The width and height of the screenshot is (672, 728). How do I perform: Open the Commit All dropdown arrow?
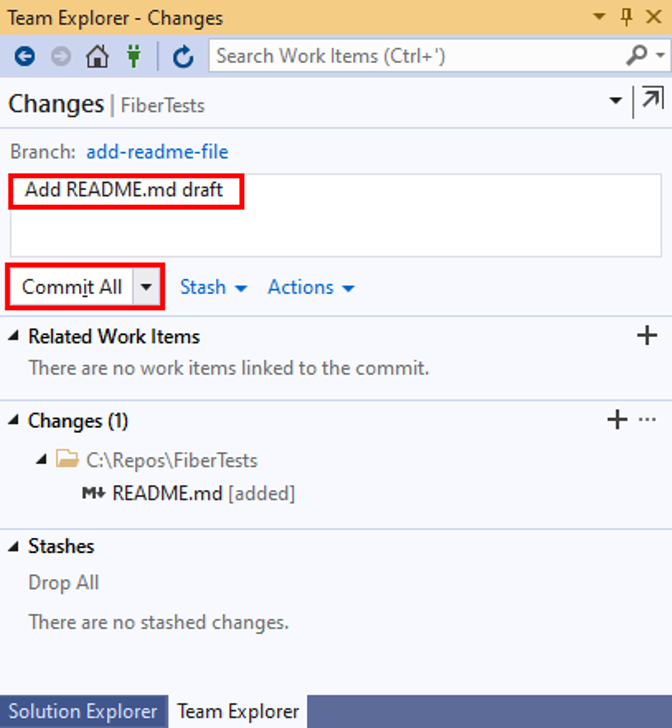click(147, 288)
